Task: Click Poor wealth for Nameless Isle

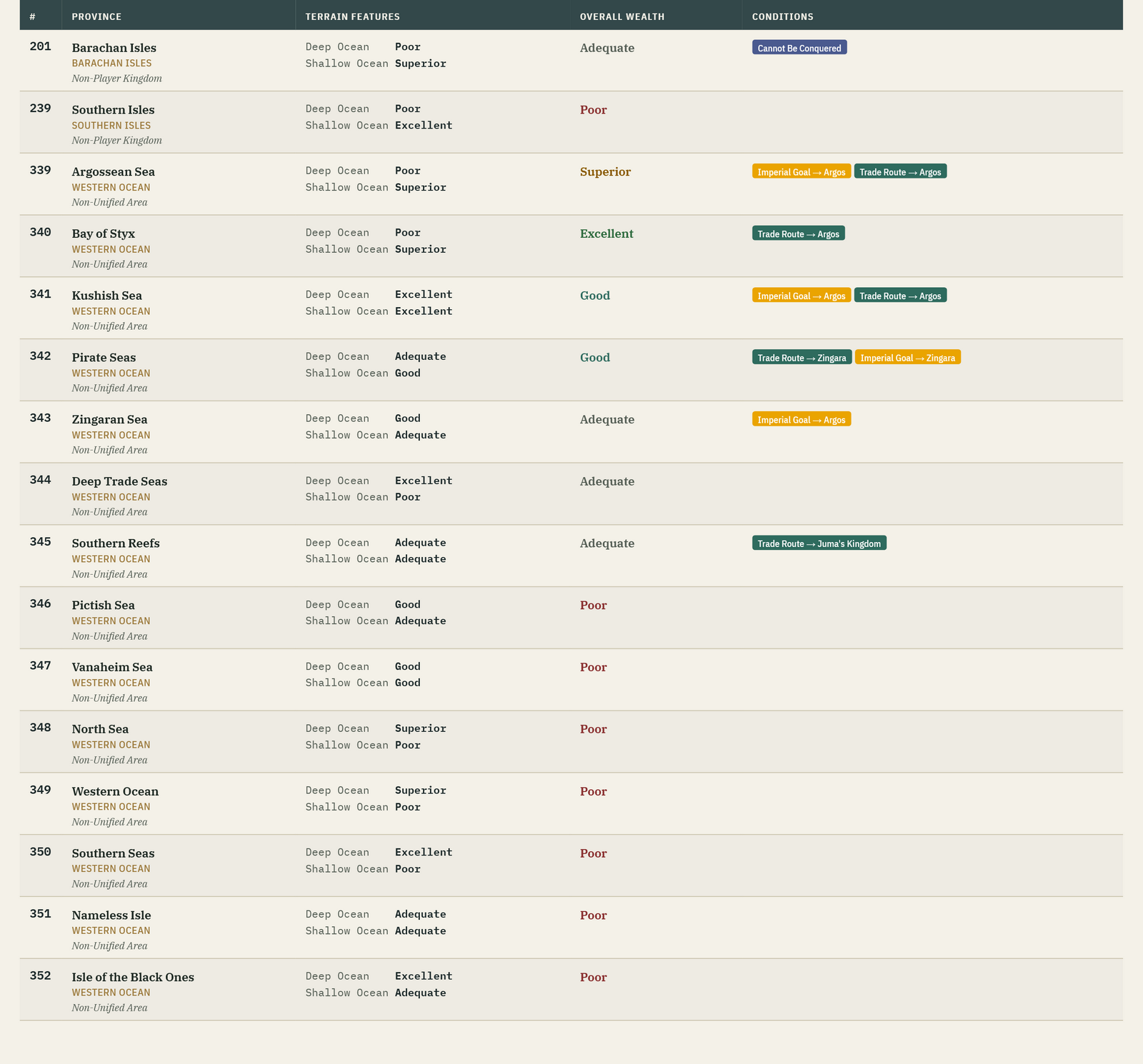Action: pyautogui.click(x=594, y=915)
